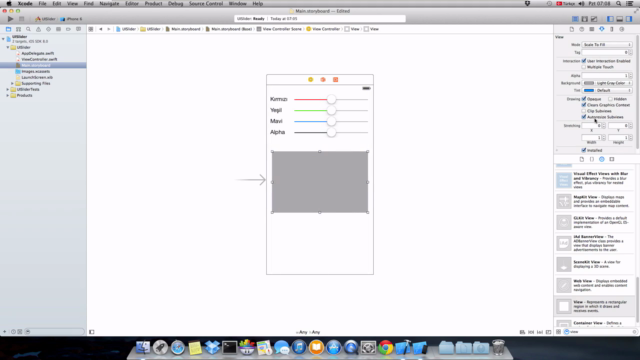Open Chrome from the Dock

(x=385, y=347)
